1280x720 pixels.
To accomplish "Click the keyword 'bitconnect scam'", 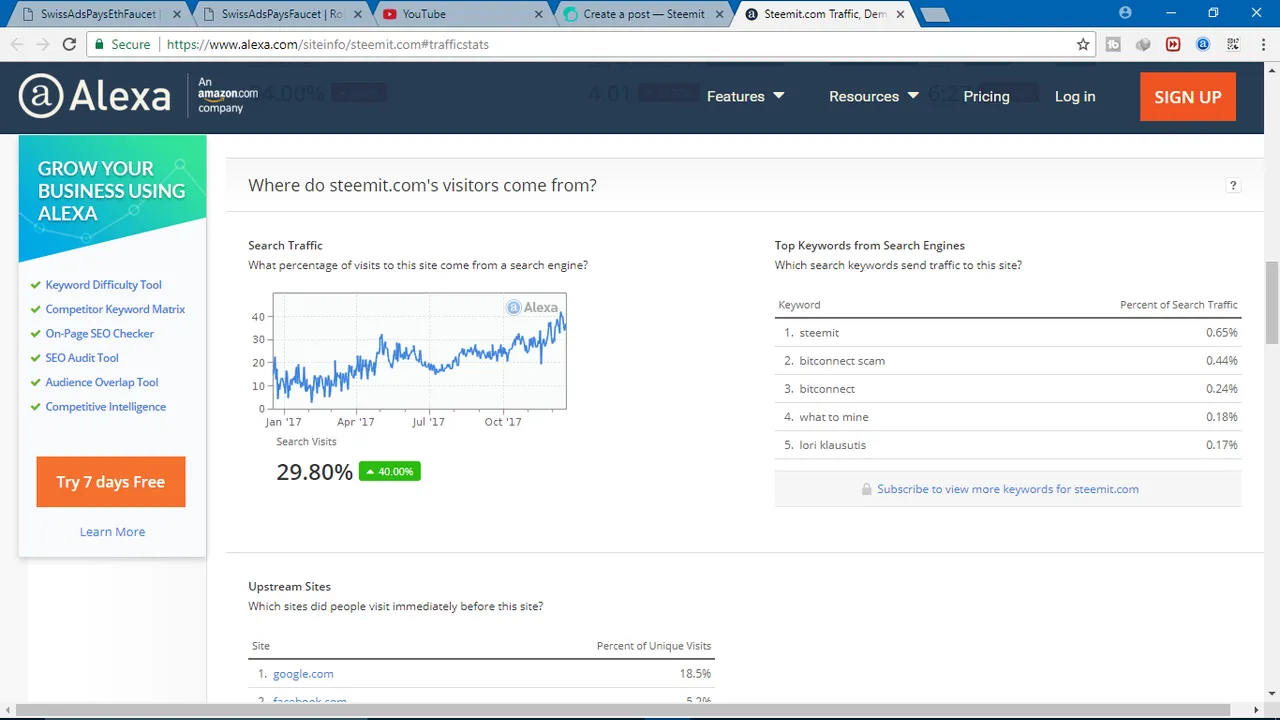I will [842, 361].
